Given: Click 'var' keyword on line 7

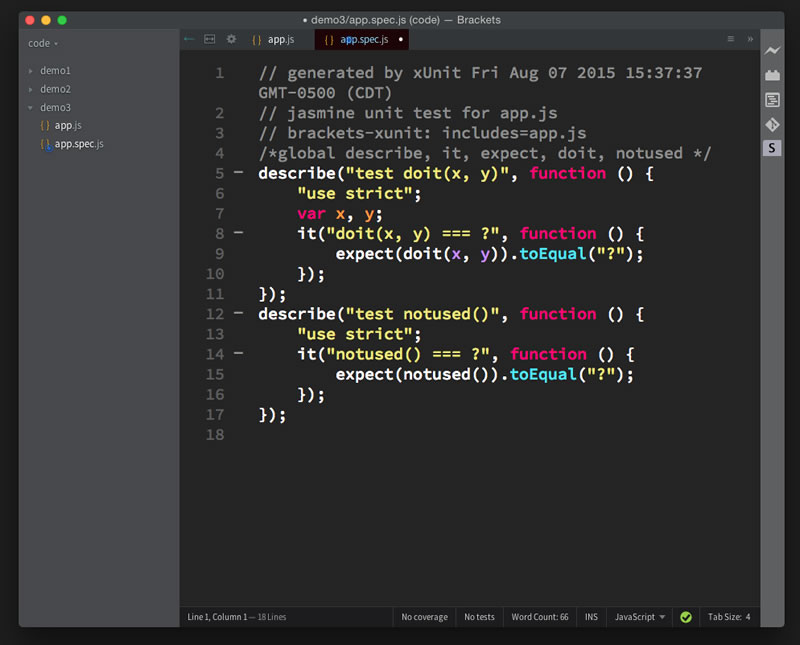Looking at the screenshot, I should pos(311,214).
